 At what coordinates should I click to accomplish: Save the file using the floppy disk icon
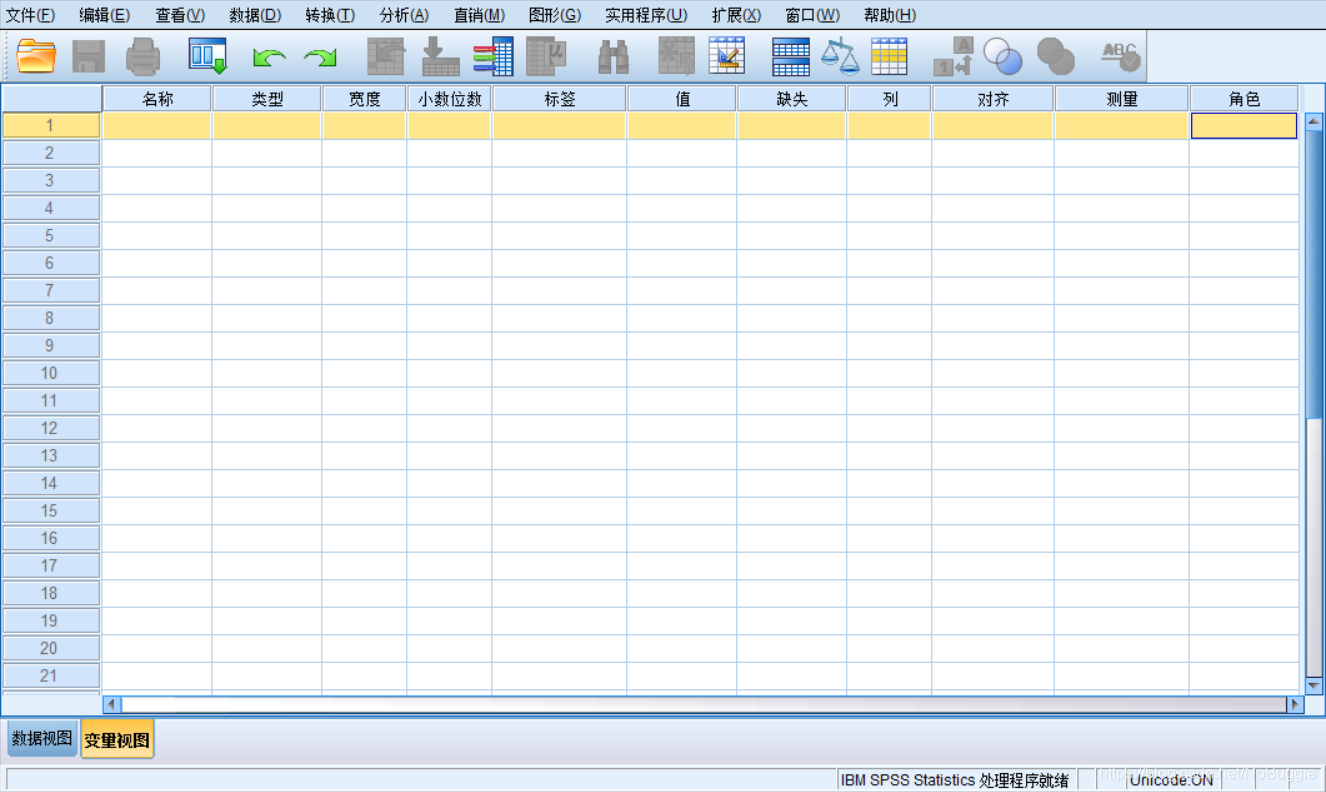[89, 56]
